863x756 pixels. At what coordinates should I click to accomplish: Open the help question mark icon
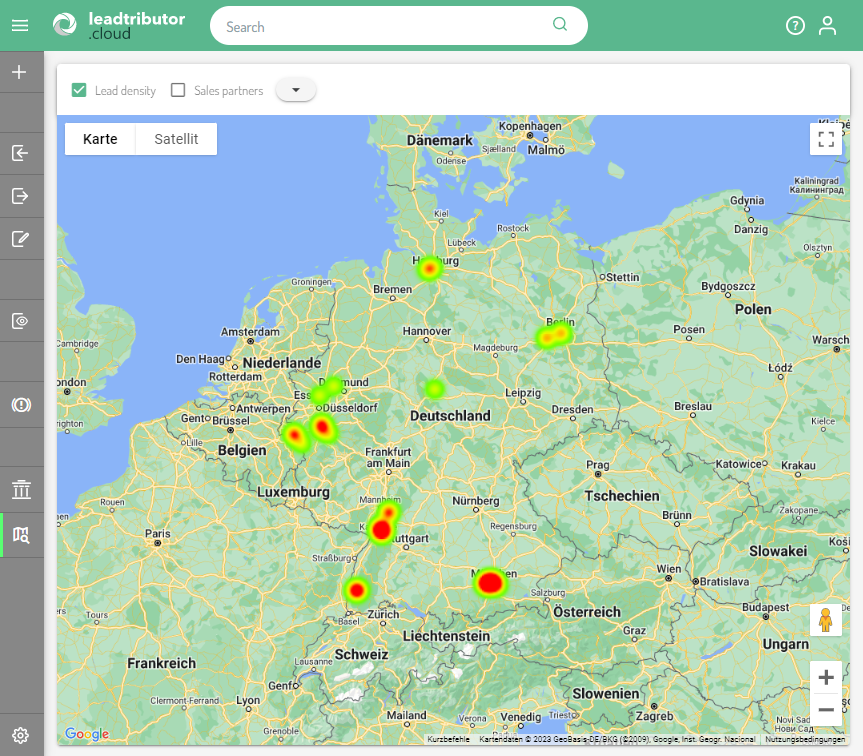click(795, 26)
